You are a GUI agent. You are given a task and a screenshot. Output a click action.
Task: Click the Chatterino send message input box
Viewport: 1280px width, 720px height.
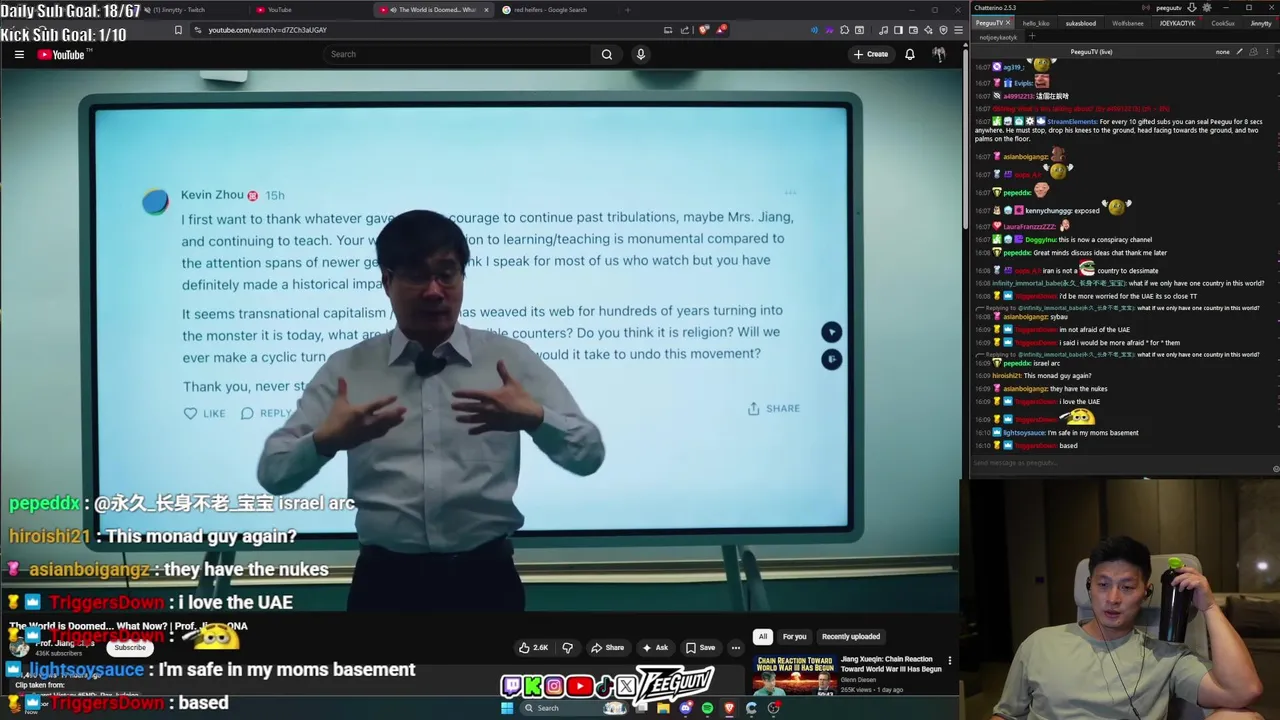pos(1120,463)
